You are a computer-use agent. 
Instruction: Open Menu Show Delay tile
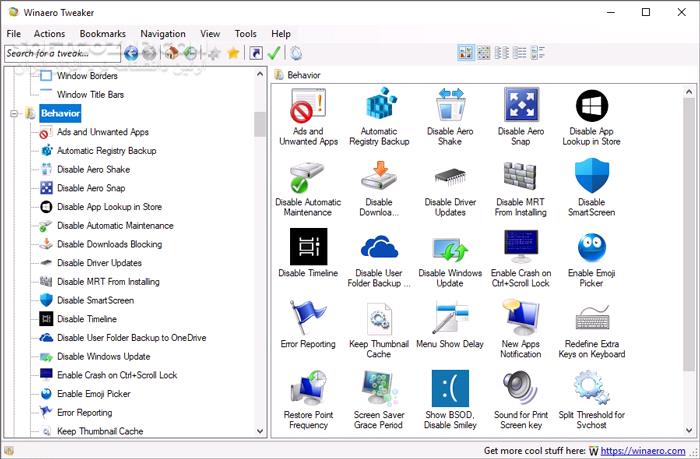click(x=450, y=324)
